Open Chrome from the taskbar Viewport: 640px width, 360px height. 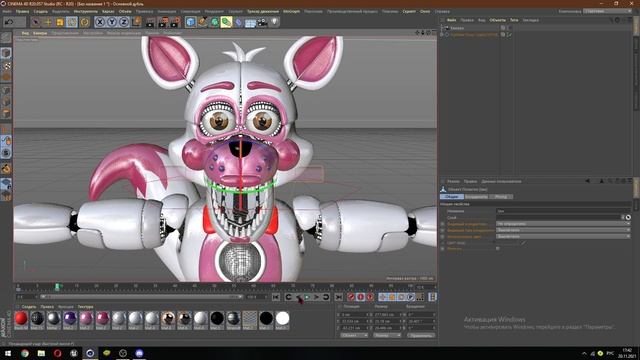(x=25, y=353)
